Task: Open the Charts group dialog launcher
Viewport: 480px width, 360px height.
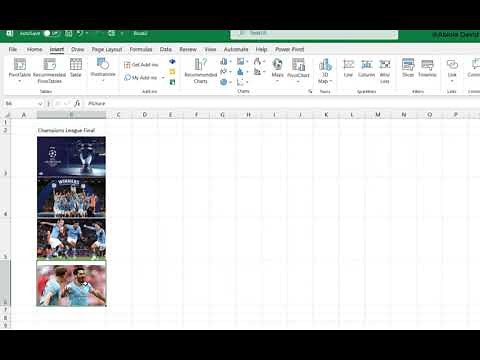Action: pos(310,91)
